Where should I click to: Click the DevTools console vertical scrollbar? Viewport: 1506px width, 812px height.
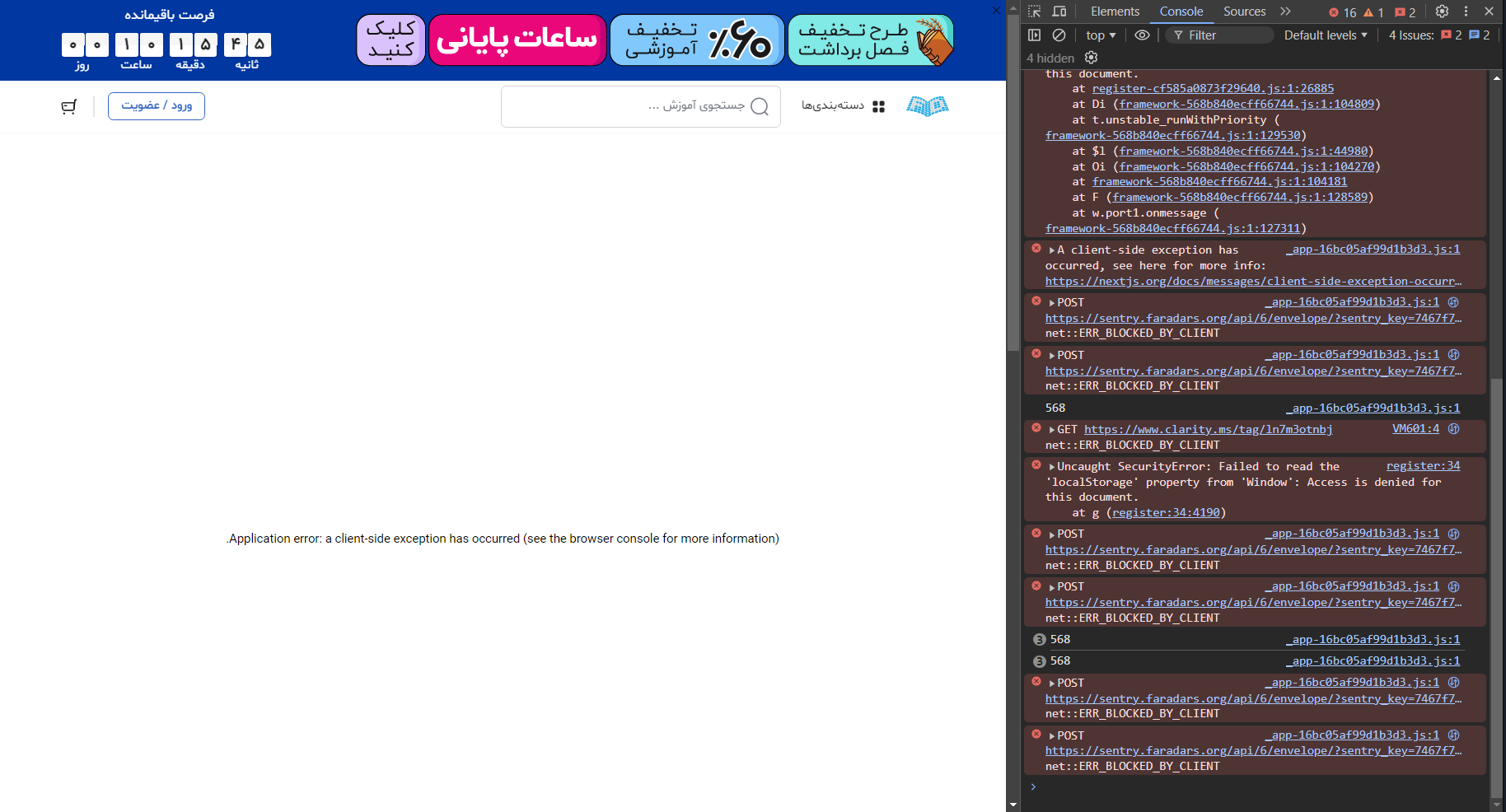[1496, 589]
